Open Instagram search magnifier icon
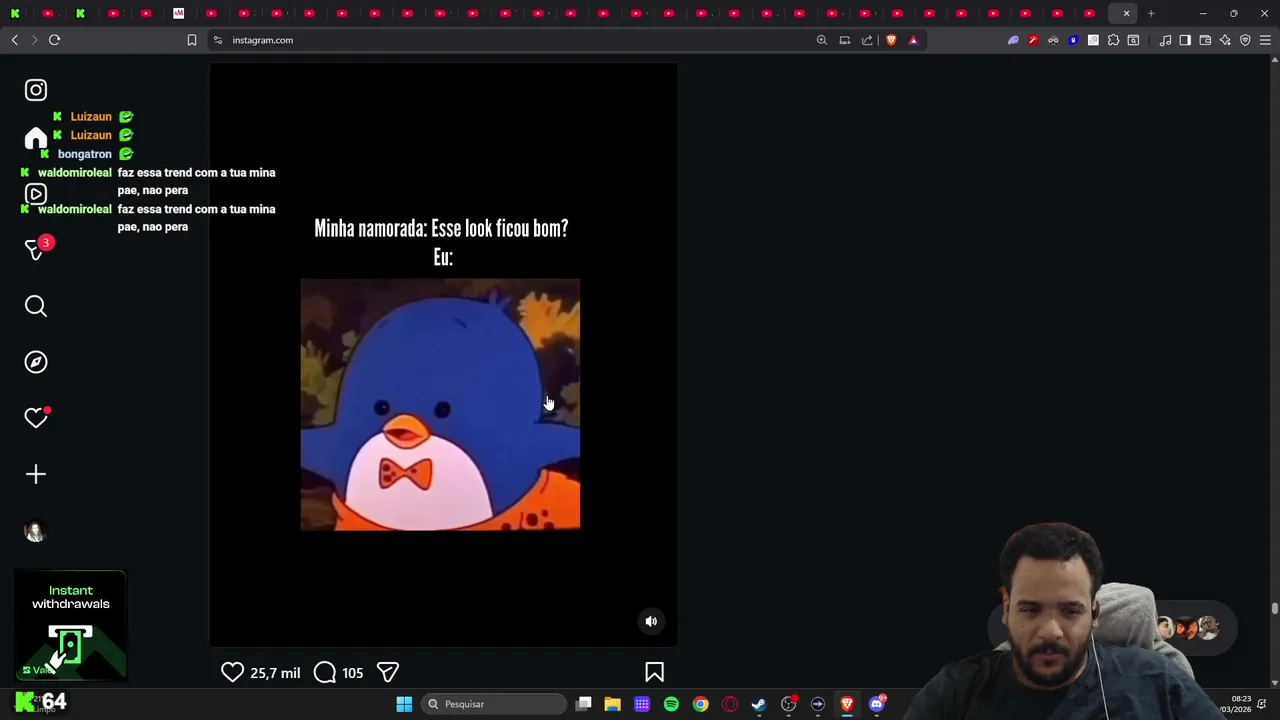This screenshot has width=1280, height=720. [x=36, y=306]
